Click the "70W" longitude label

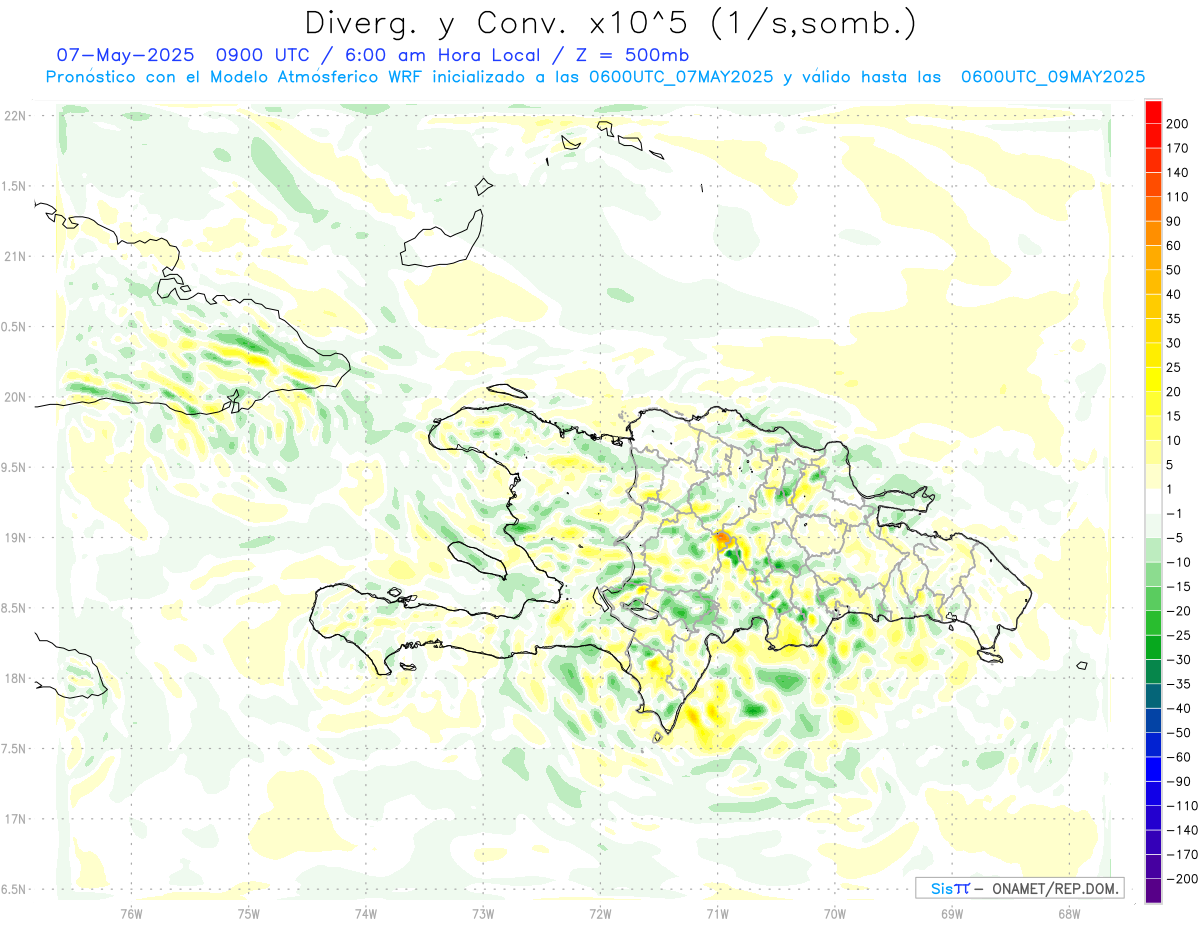coord(835,913)
